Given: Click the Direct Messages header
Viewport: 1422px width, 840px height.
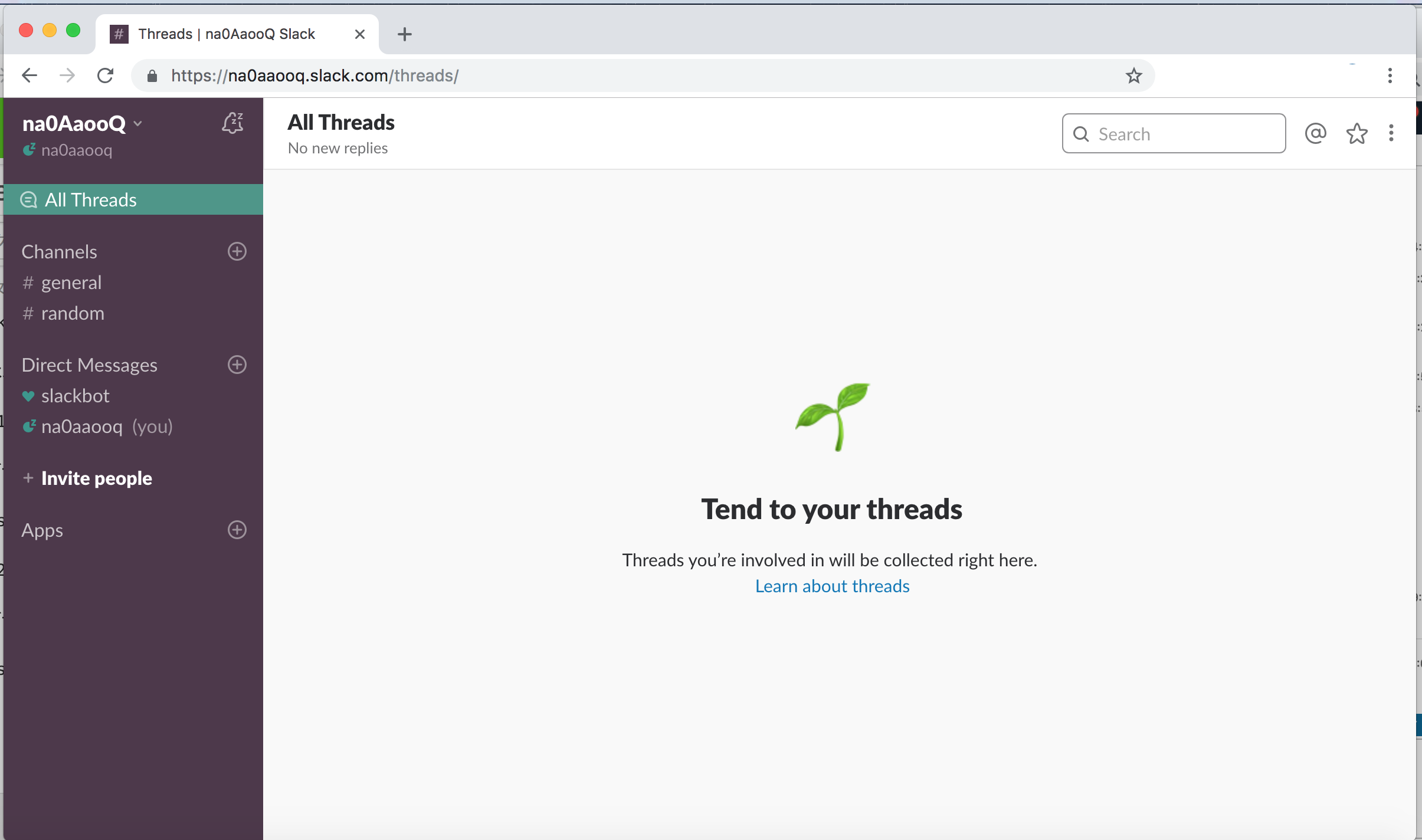Looking at the screenshot, I should click(90, 365).
